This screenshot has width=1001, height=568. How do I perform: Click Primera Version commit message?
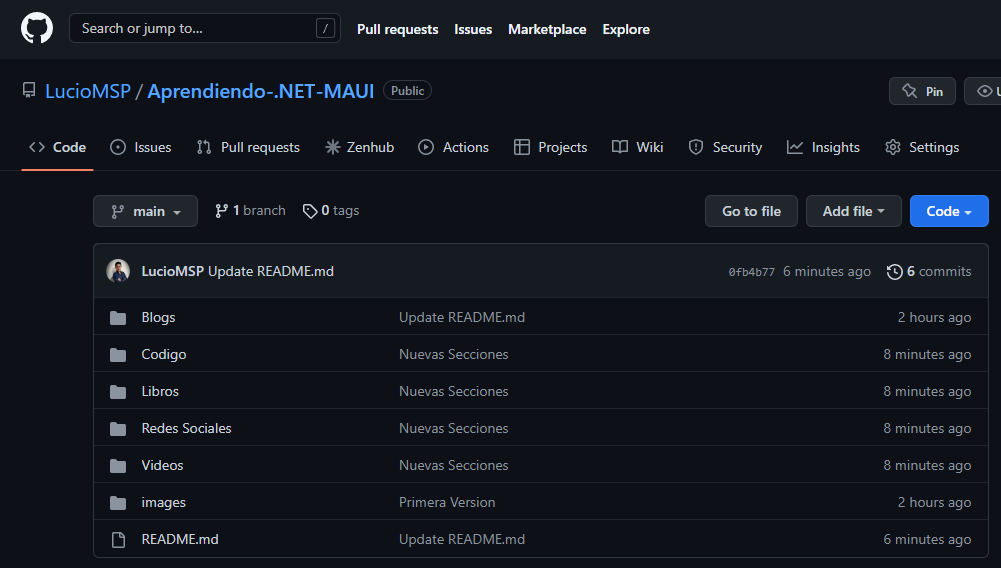[447, 503]
